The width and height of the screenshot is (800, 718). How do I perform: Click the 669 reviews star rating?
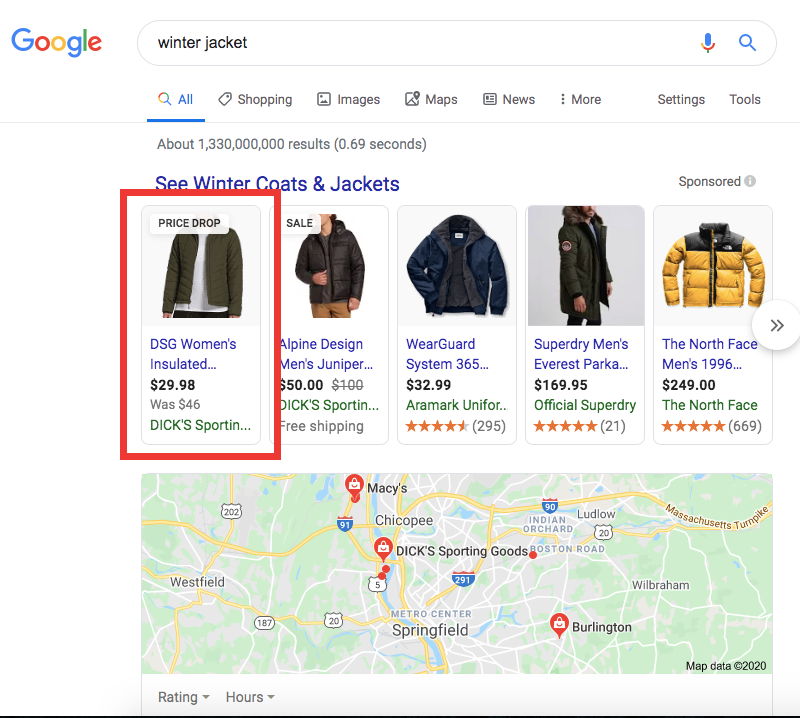712,426
